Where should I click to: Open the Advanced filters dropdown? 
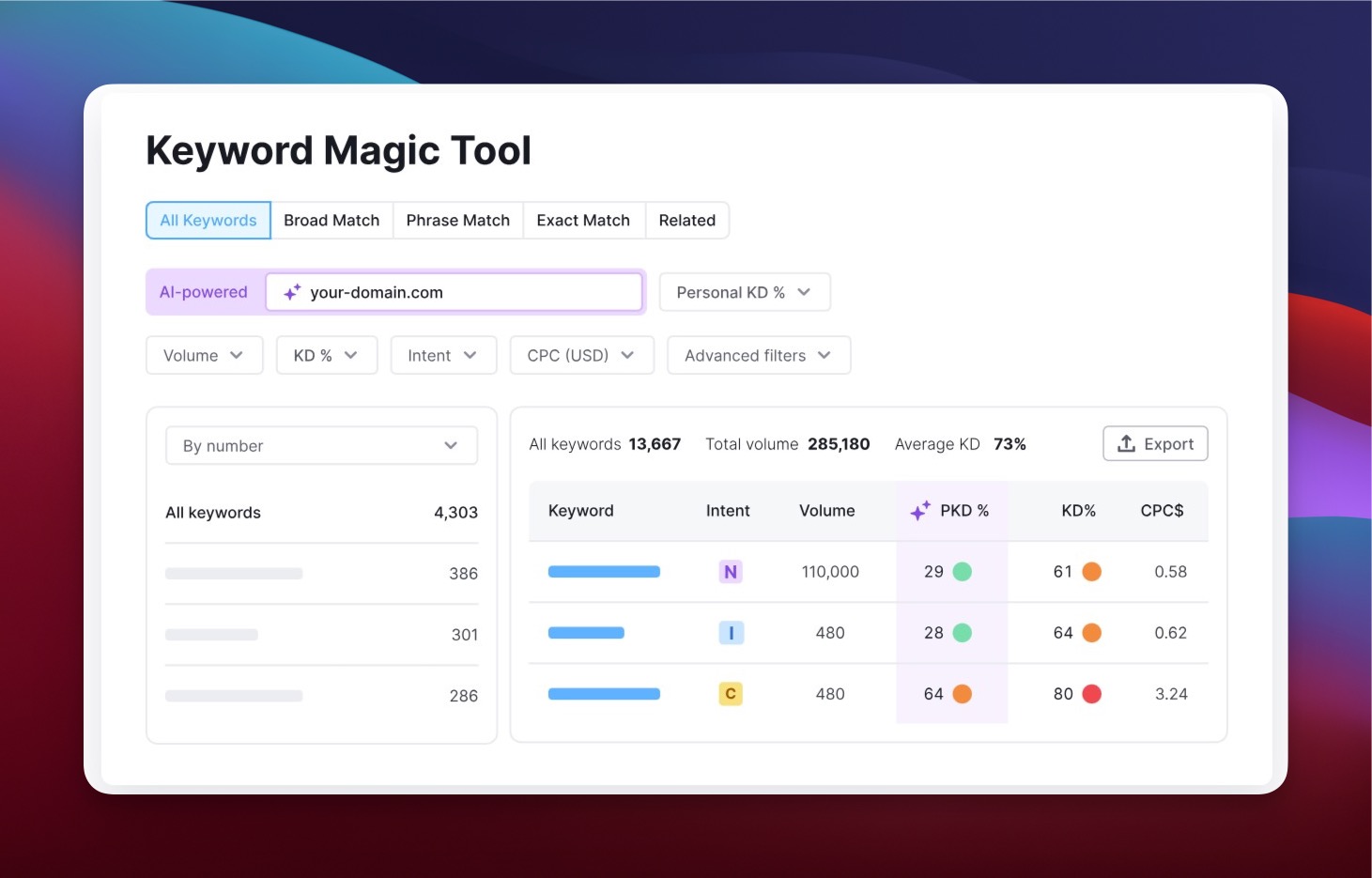pos(758,355)
